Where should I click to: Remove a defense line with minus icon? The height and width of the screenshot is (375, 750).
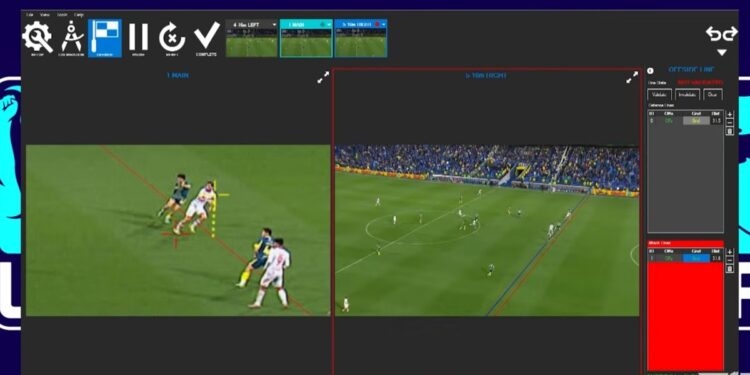(x=729, y=123)
